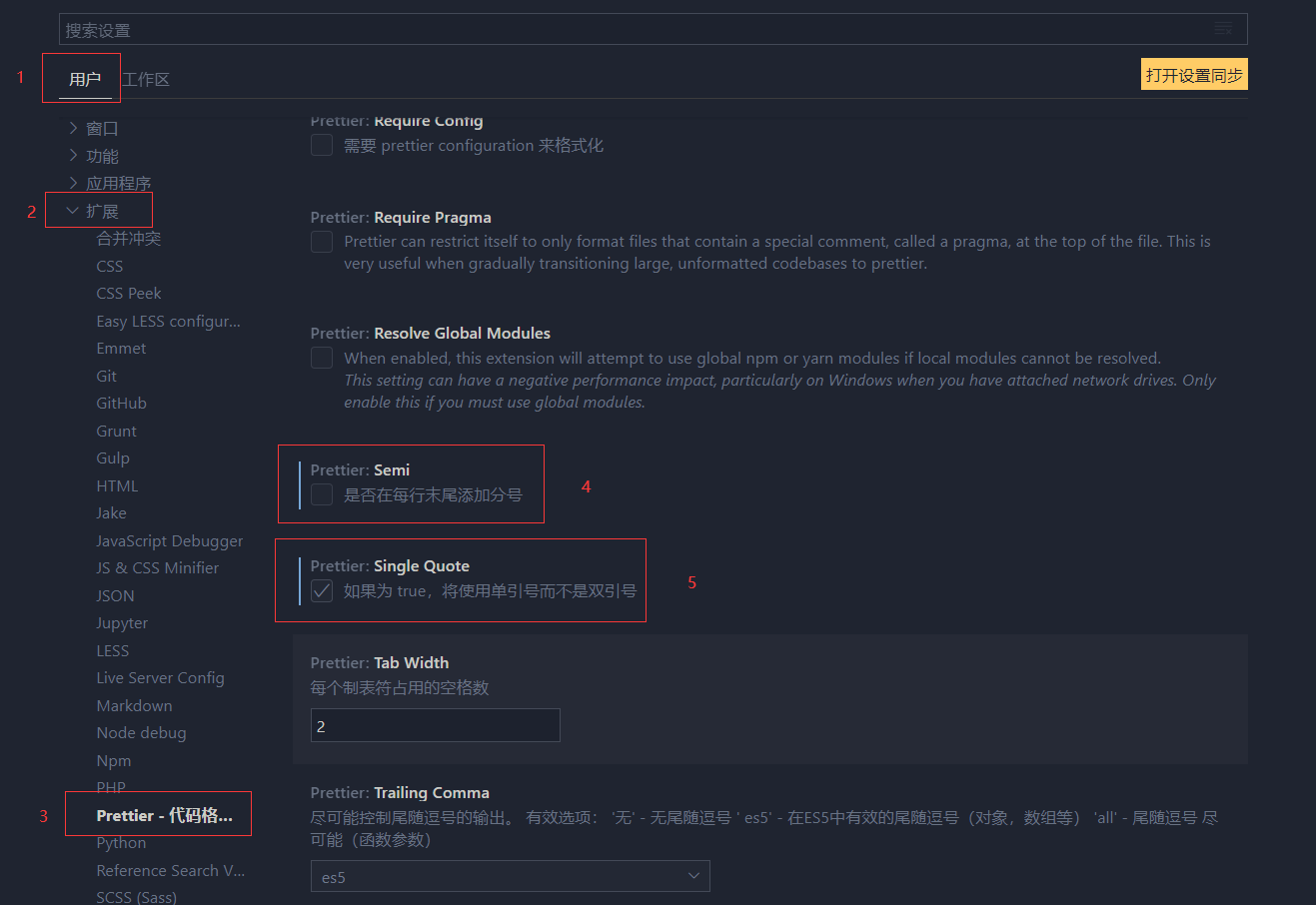Select Live Server Config entry

point(160,677)
